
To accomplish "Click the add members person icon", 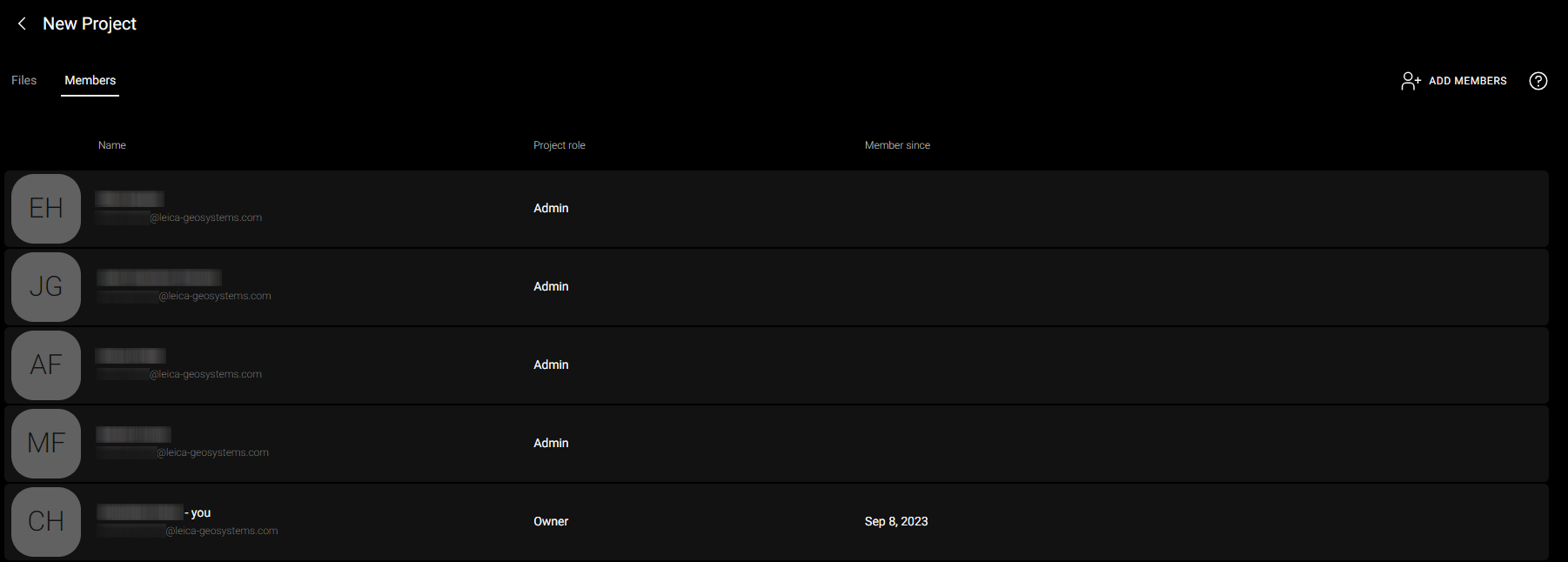I will tap(1411, 81).
